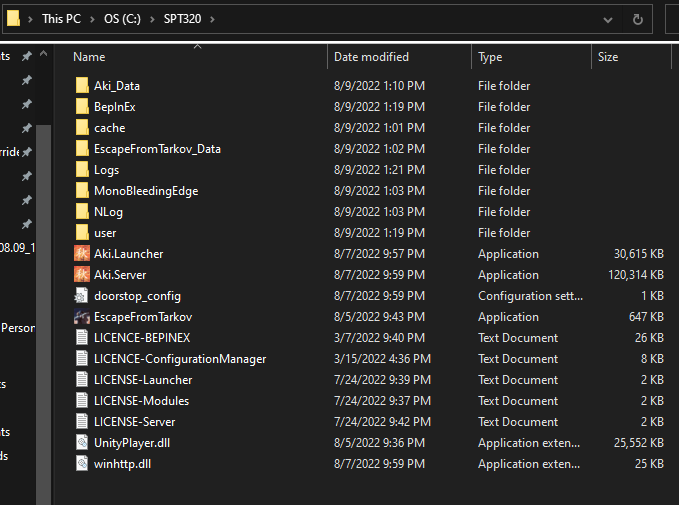Select the LICENSE-Launcher file name
Viewport: 679px width, 505px height.
coord(143,380)
